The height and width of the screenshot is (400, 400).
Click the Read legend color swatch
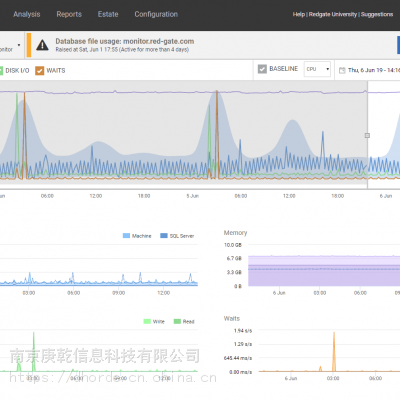click(177, 321)
